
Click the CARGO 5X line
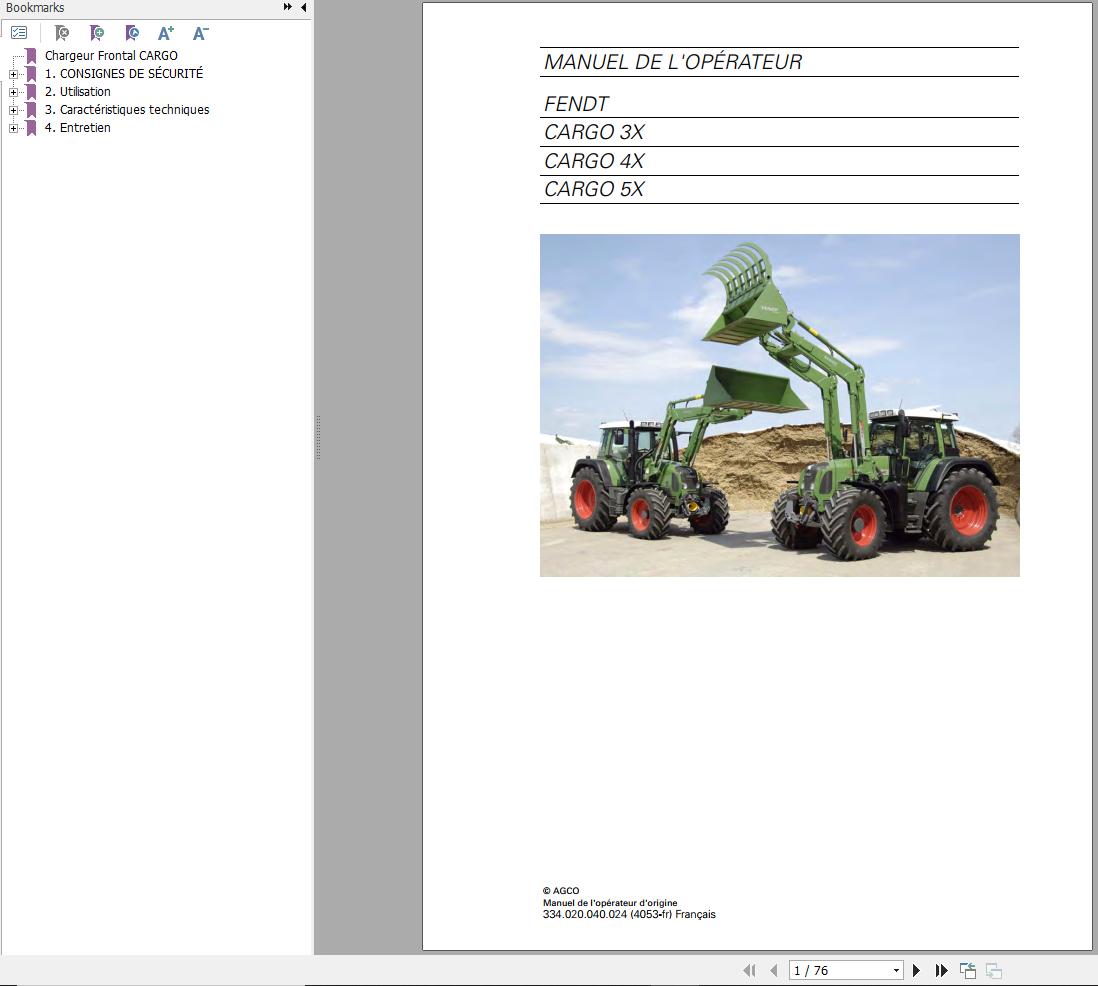coord(594,189)
